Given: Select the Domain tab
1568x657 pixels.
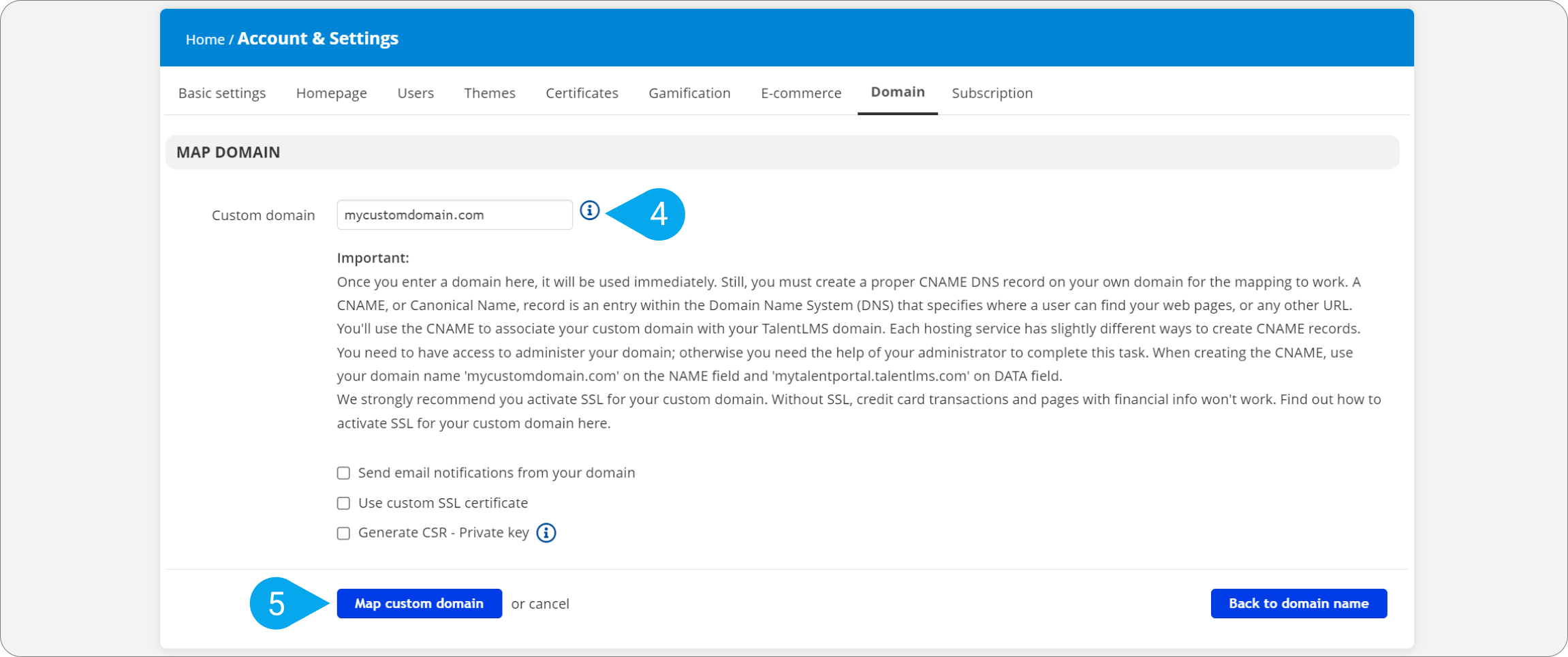Looking at the screenshot, I should click(898, 92).
